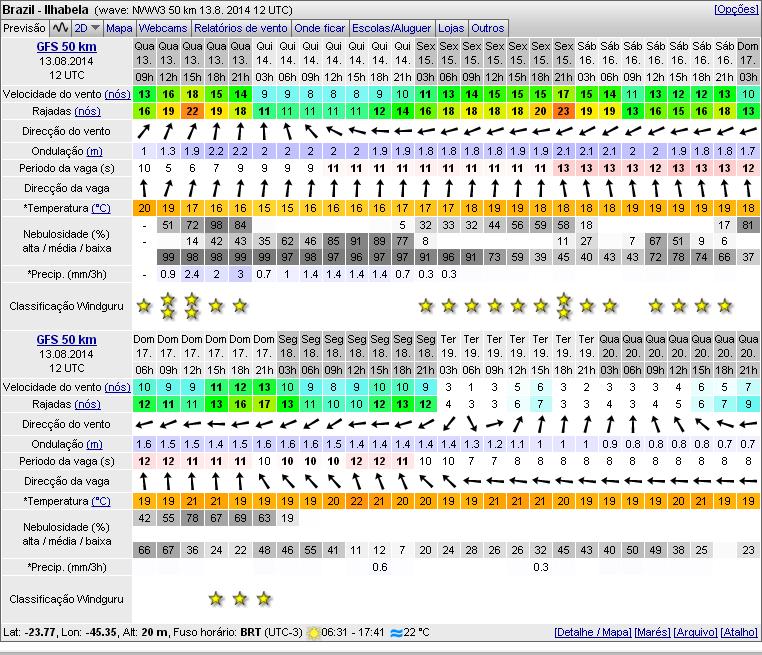Click the title text Brazil - Ilhabela
The height and width of the screenshot is (655, 762).
click(x=46, y=9)
